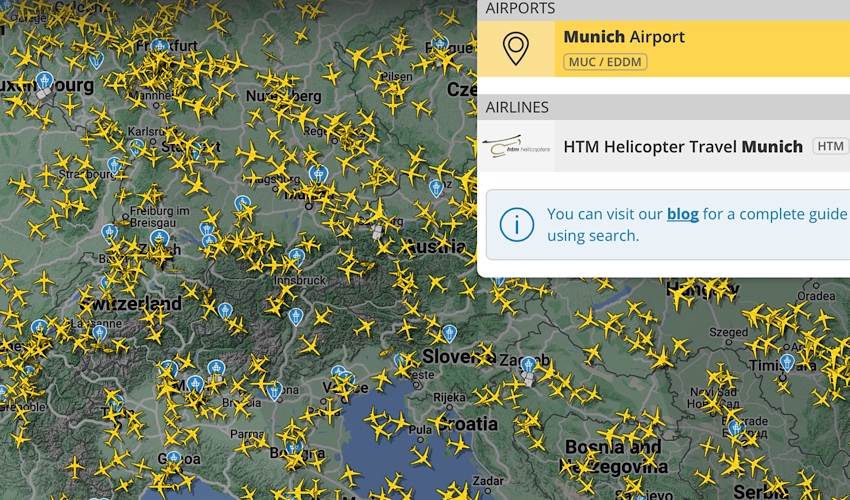
Task: Select the Munich Airport search result
Action: (x=664, y=49)
